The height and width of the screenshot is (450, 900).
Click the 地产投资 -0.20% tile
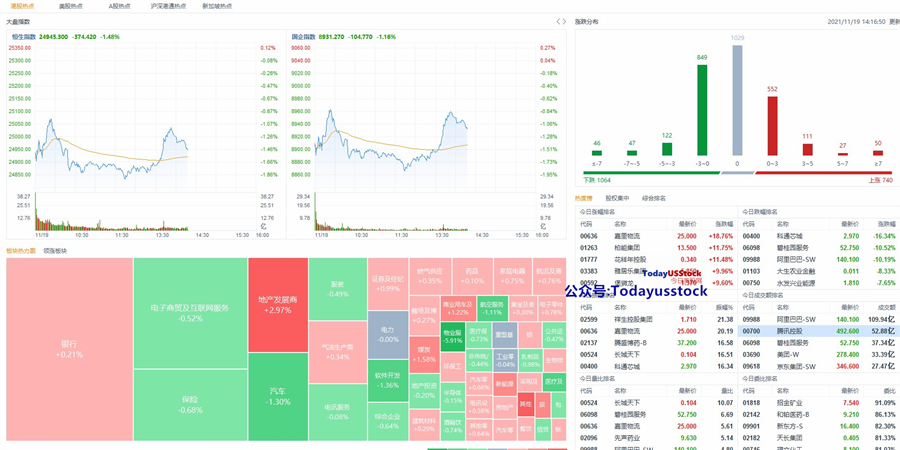(x=424, y=390)
